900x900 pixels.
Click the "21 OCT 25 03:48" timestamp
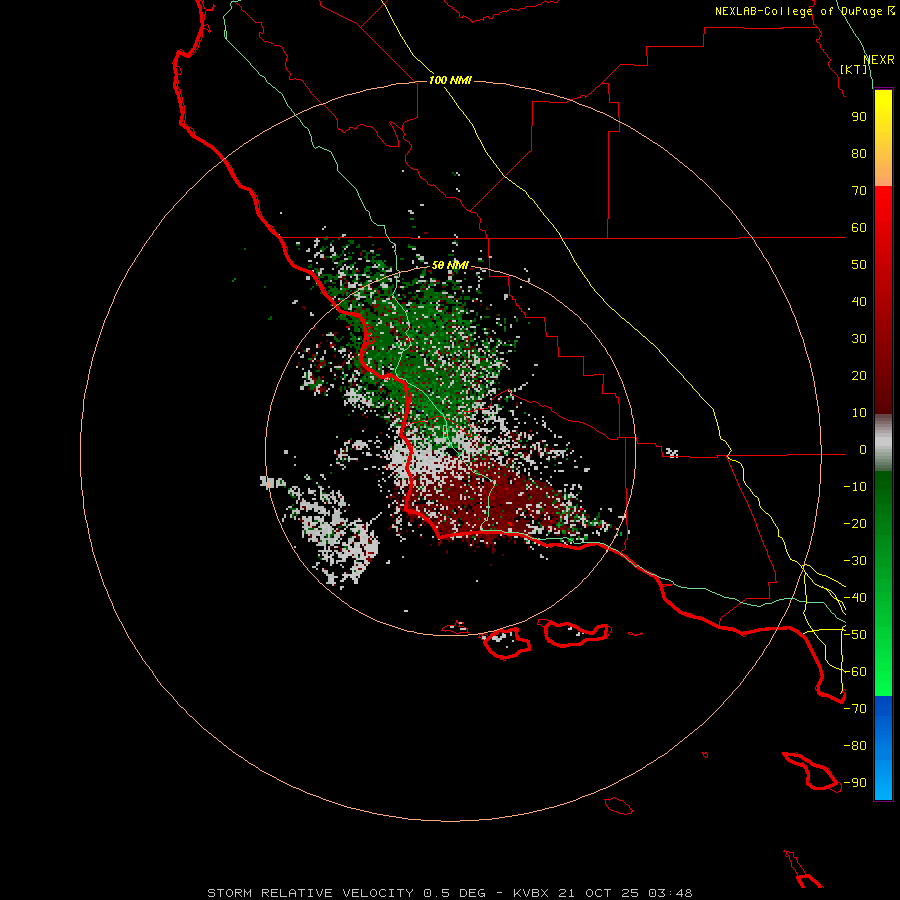coord(625,893)
